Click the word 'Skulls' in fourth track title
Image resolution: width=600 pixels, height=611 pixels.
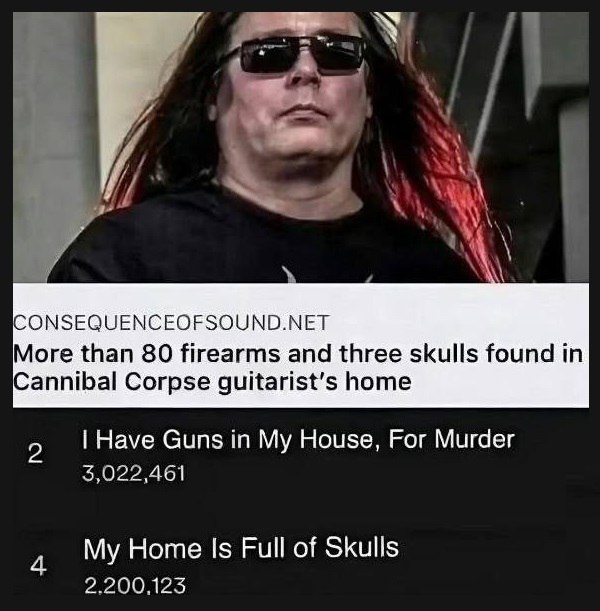[362, 547]
